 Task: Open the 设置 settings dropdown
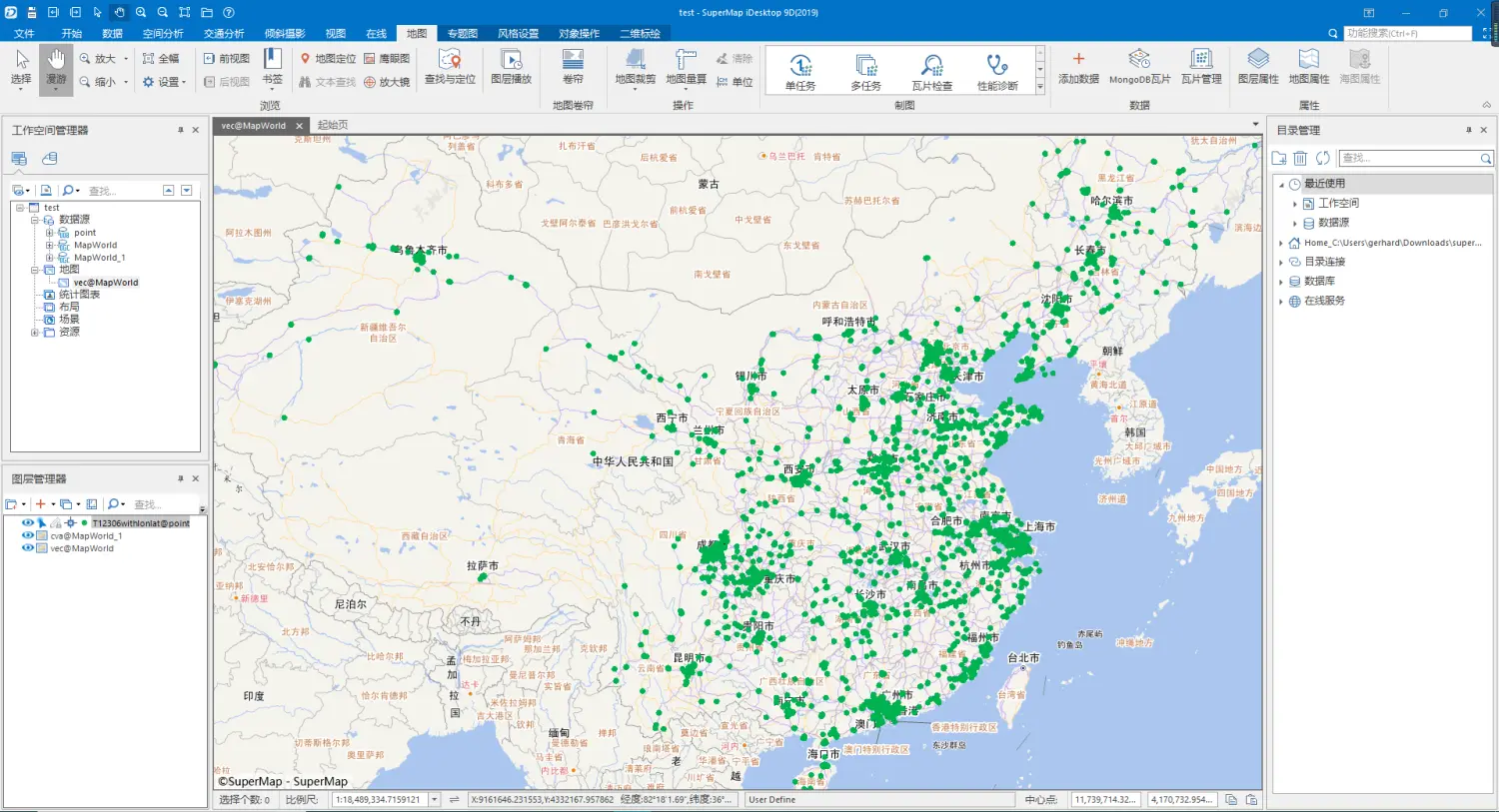(x=164, y=82)
